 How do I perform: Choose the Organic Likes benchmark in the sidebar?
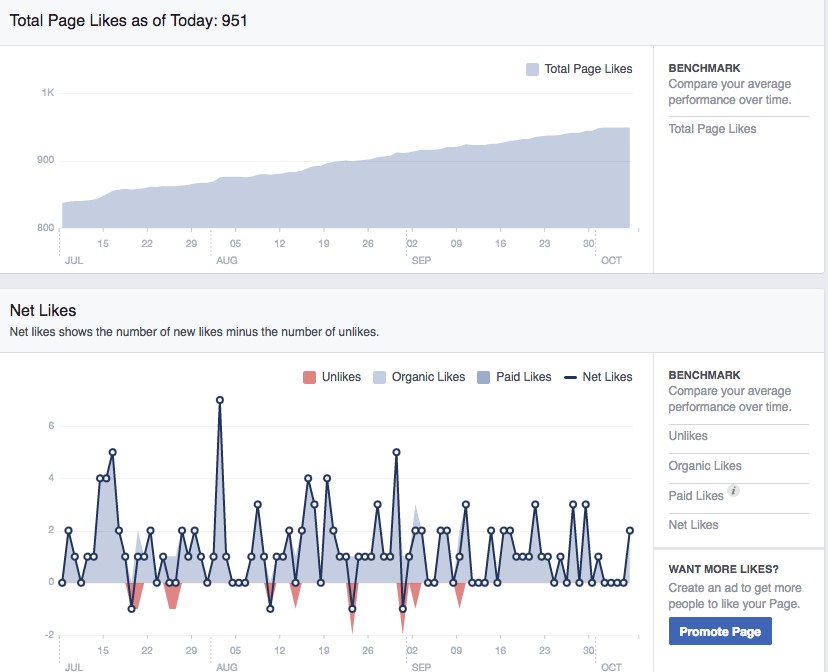704,466
